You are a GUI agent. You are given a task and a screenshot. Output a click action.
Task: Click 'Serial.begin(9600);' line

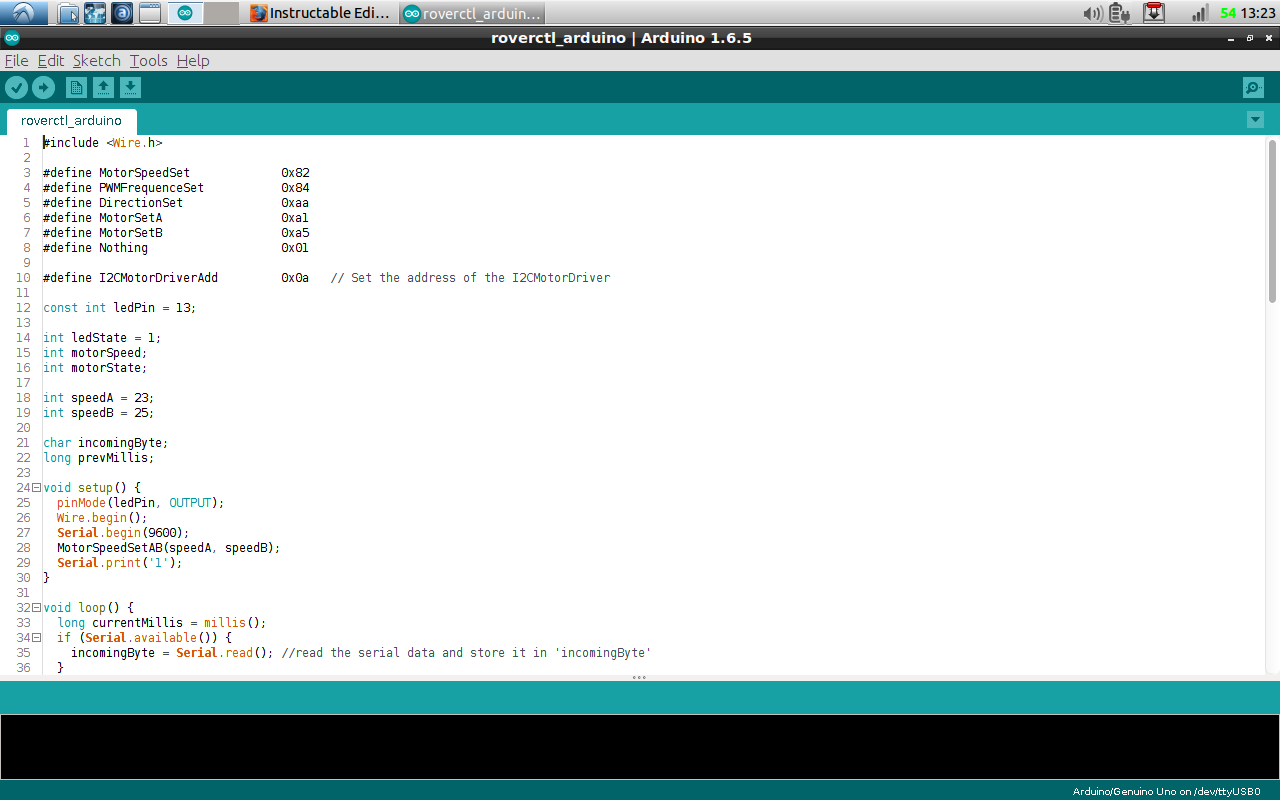coord(123,533)
